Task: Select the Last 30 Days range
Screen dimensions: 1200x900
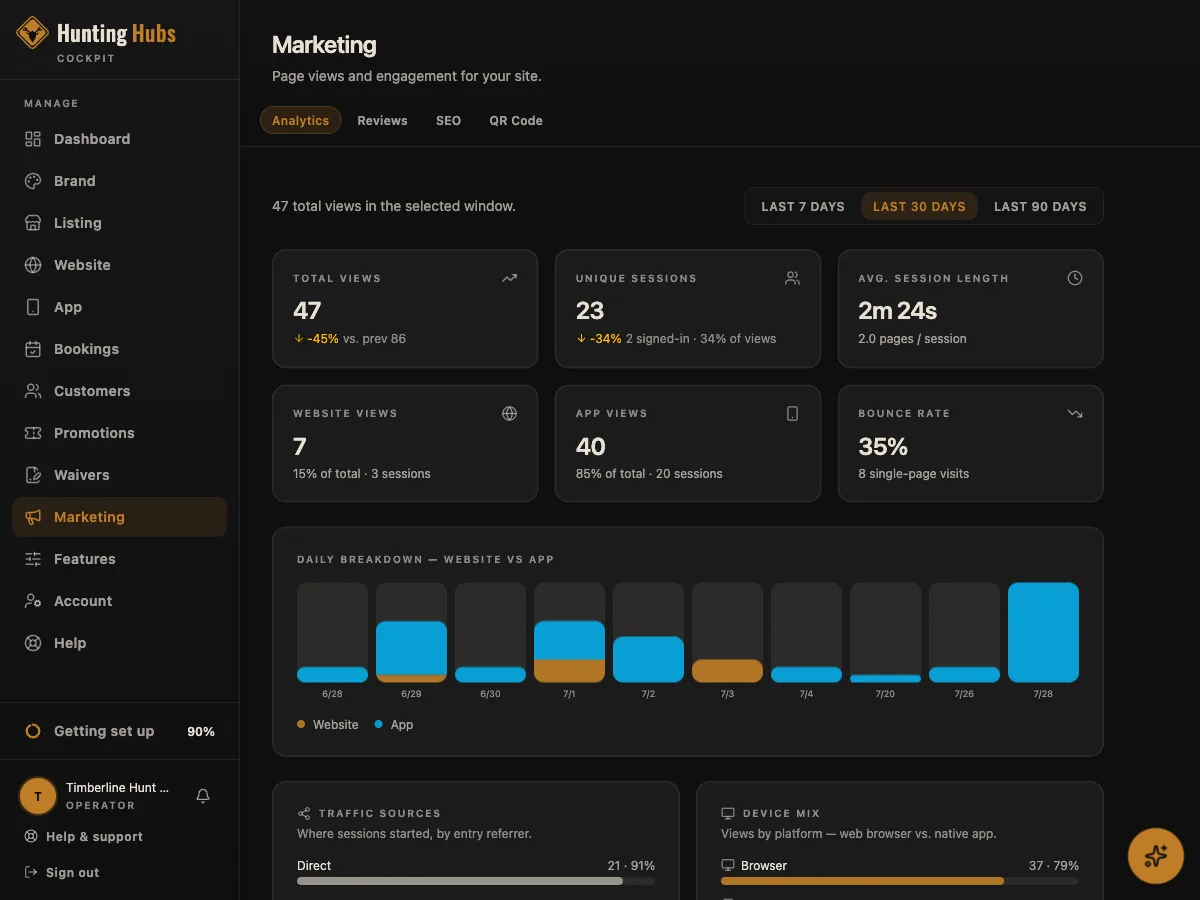Action: click(x=919, y=206)
